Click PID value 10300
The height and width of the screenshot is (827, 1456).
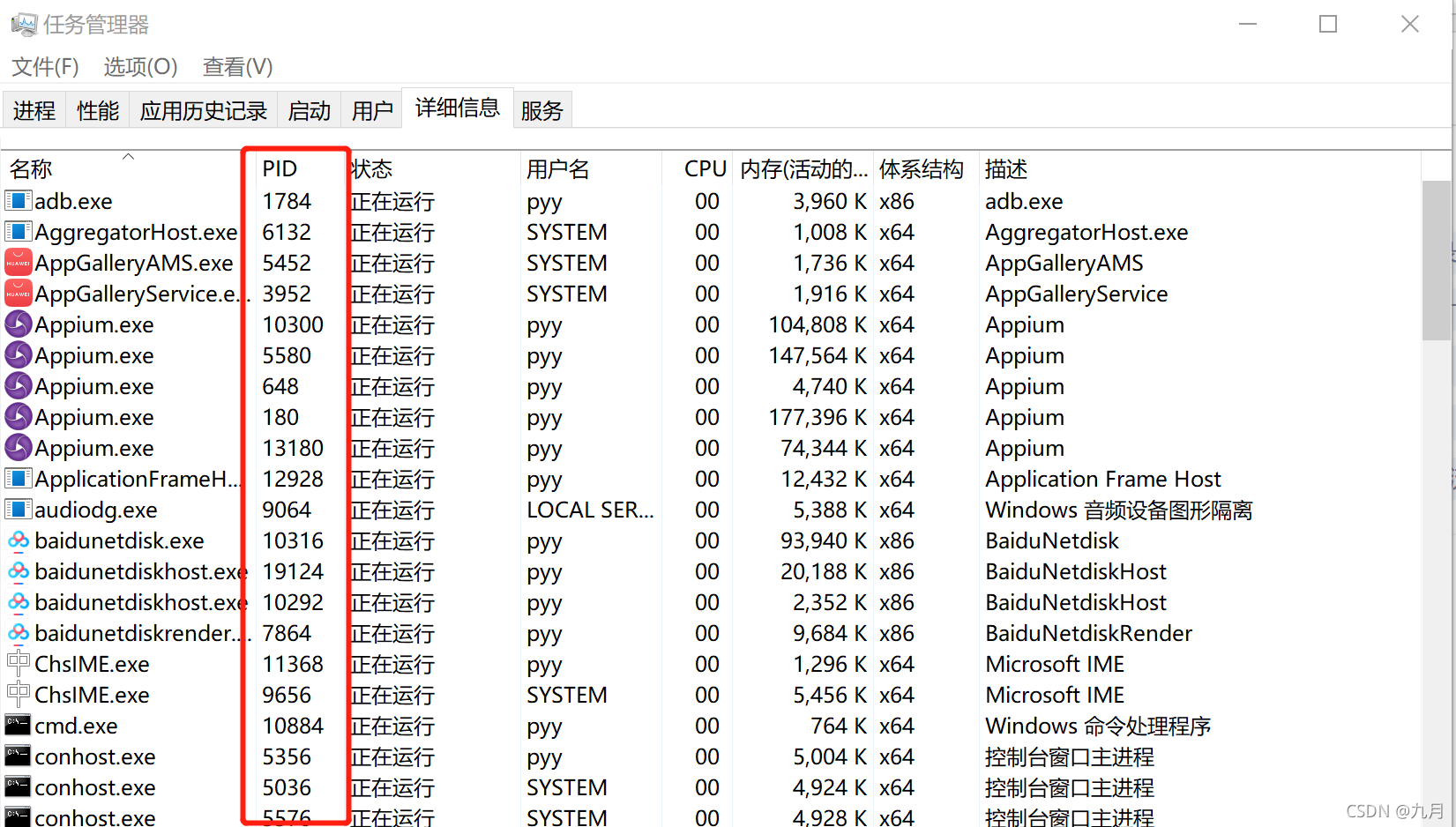tap(293, 324)
